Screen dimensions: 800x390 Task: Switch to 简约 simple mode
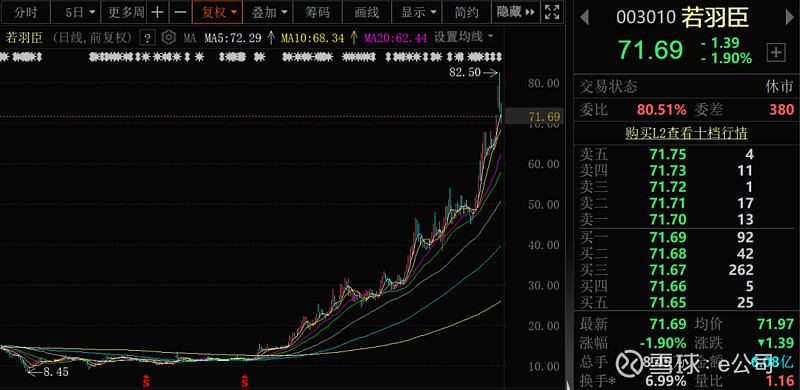coord(466,12)
